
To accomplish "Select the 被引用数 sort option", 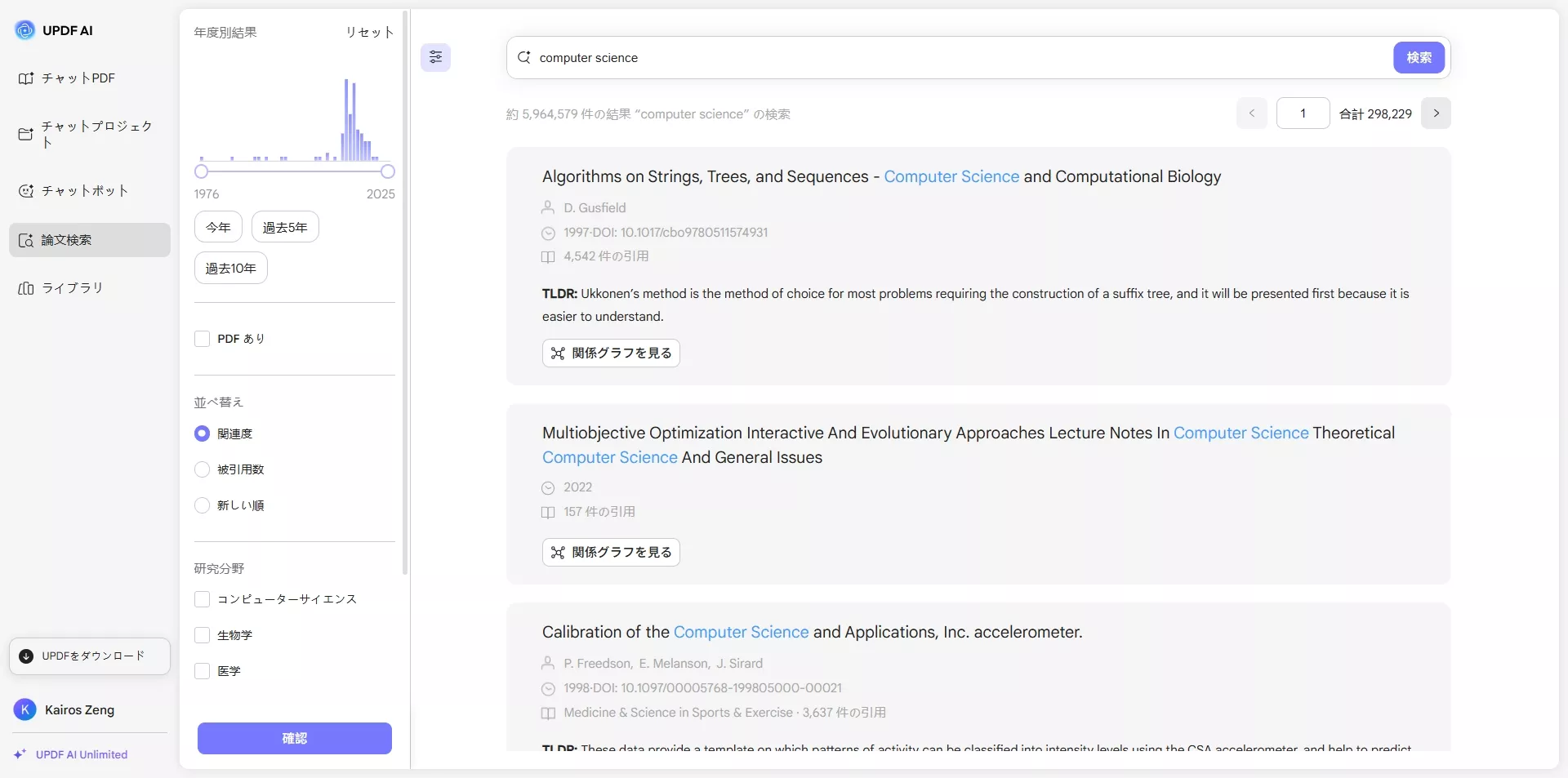I will (x=203, y=469).
